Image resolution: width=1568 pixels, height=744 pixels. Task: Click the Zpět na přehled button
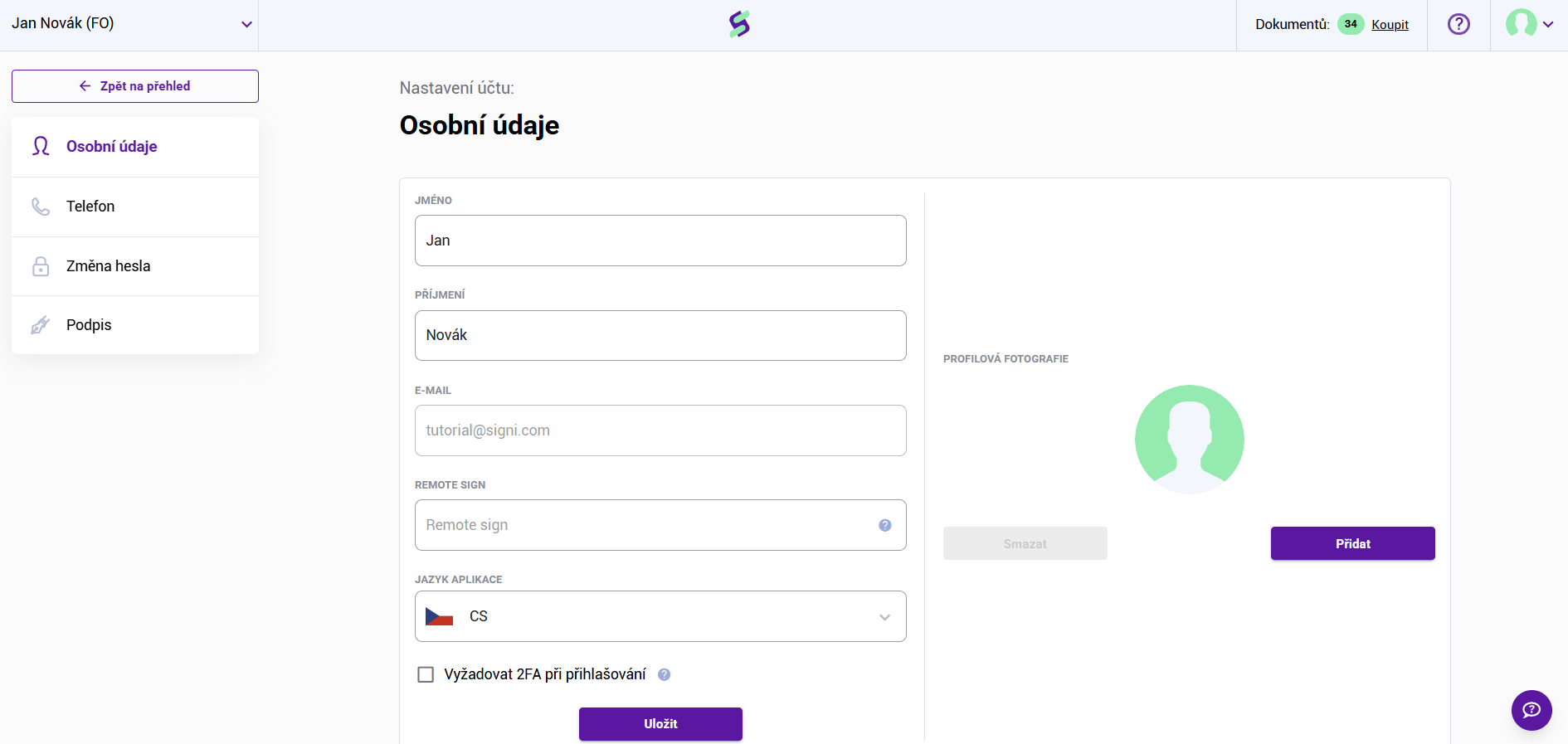(135, 86)
